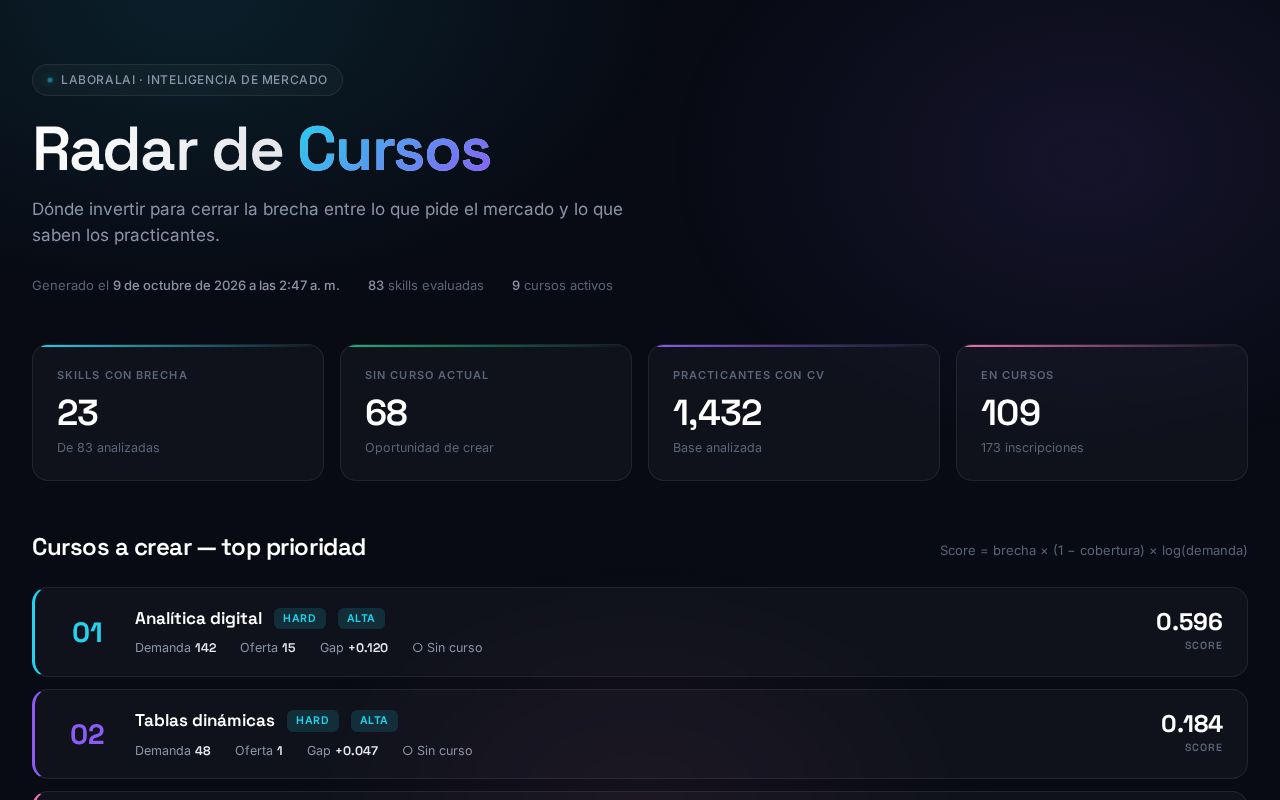Click the 173 inscripciones subtext

[1032, 448]
